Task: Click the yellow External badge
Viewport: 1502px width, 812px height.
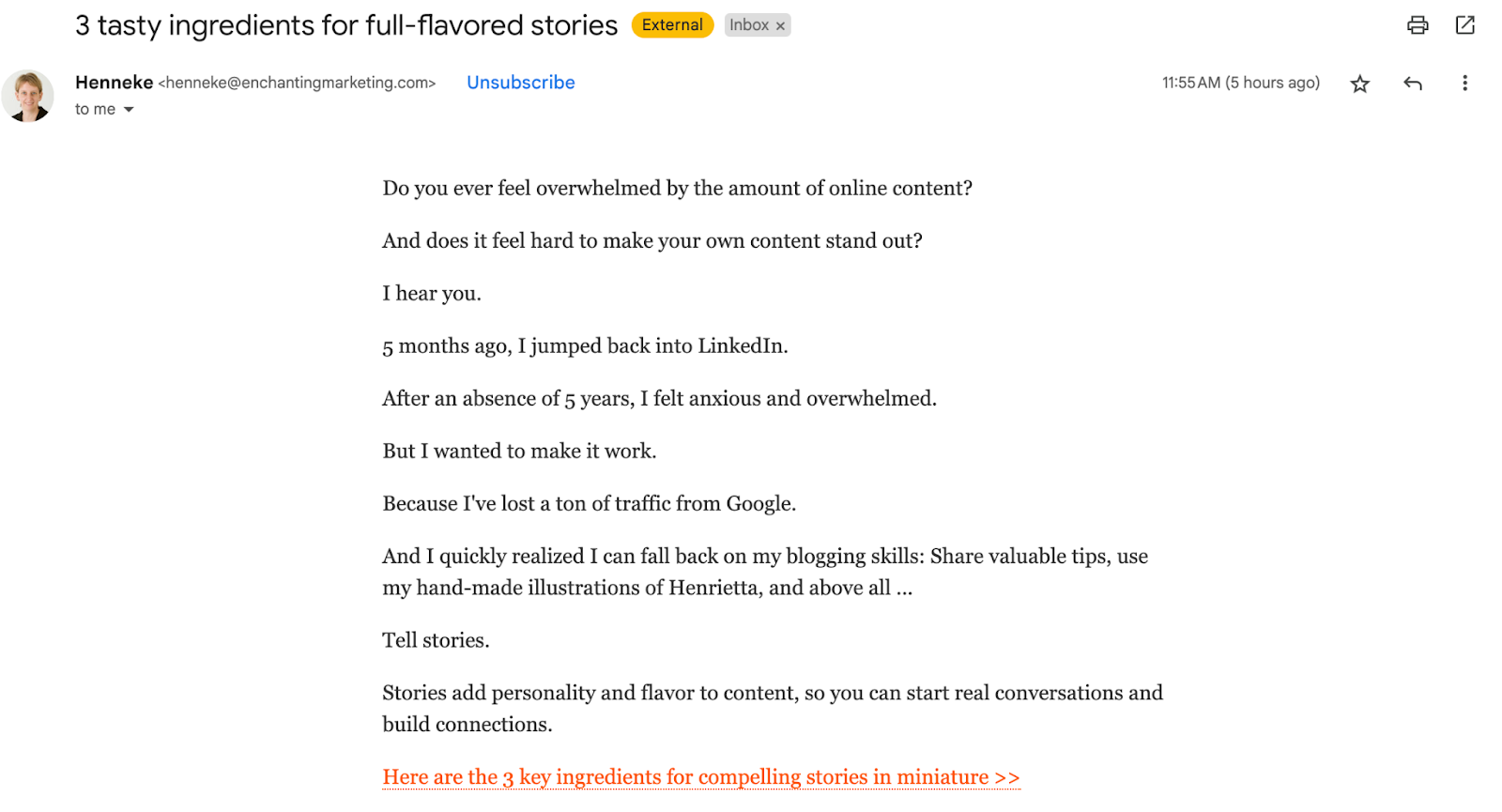Action: pos(672,24)
